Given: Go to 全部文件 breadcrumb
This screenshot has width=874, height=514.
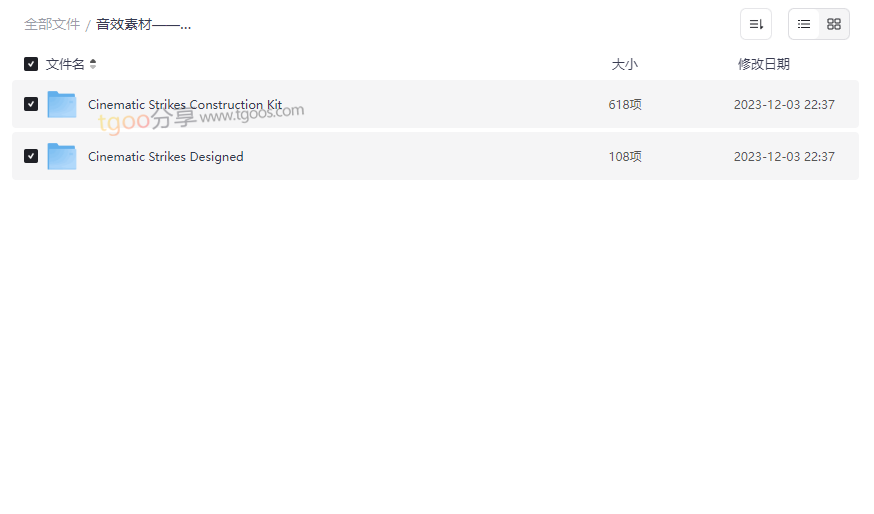Looking at the screenshot, I should 52,25.
